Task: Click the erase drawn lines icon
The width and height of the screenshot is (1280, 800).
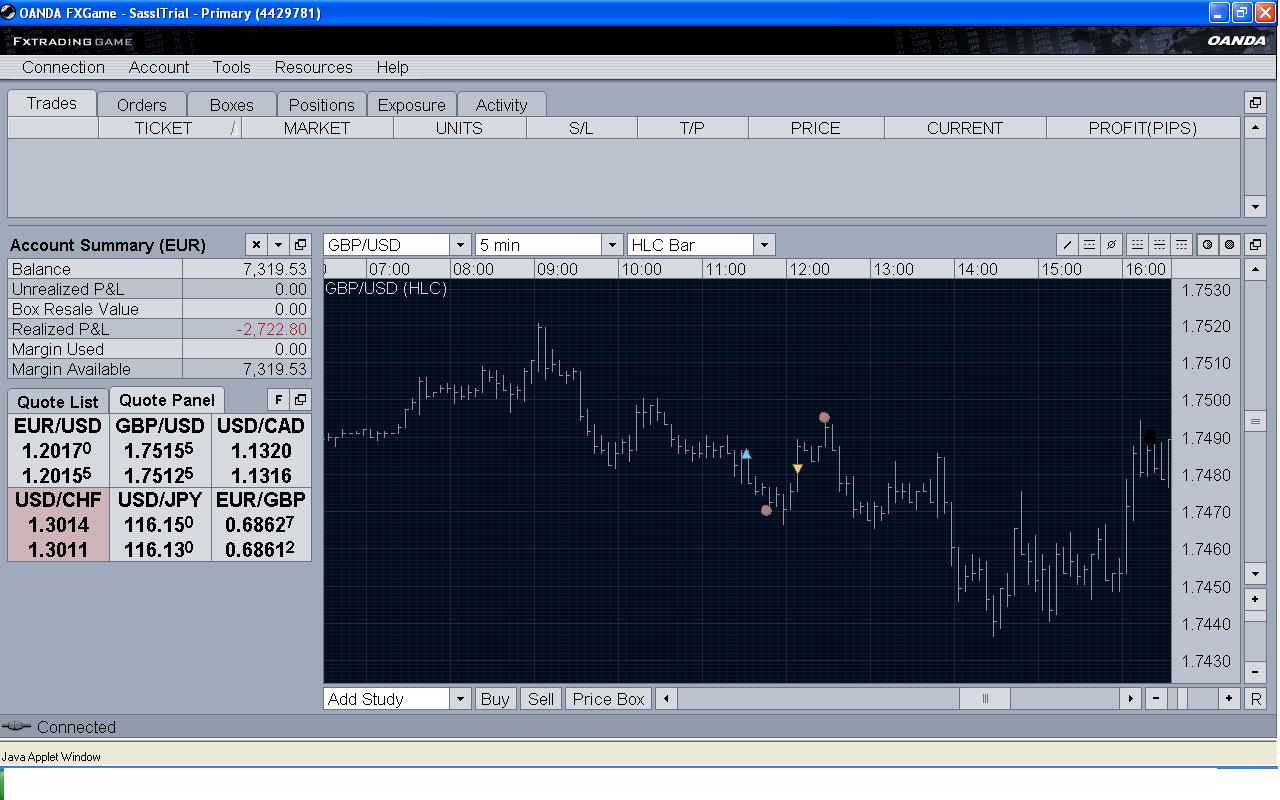Action: pos(1111,245)
